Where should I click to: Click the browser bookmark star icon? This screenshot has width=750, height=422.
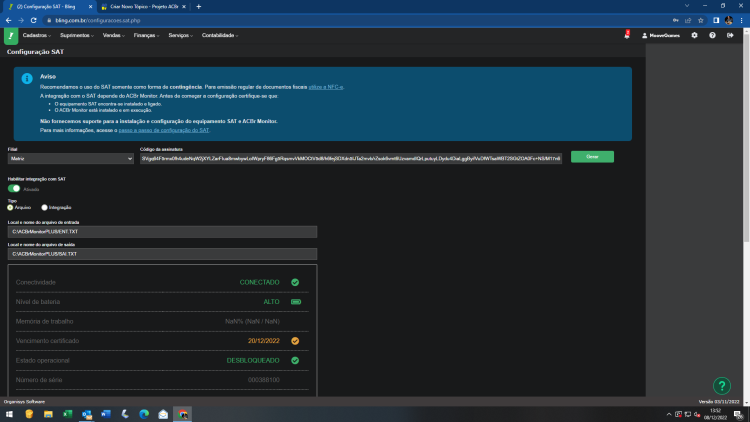pyautogui.click(x=701, y=21)
